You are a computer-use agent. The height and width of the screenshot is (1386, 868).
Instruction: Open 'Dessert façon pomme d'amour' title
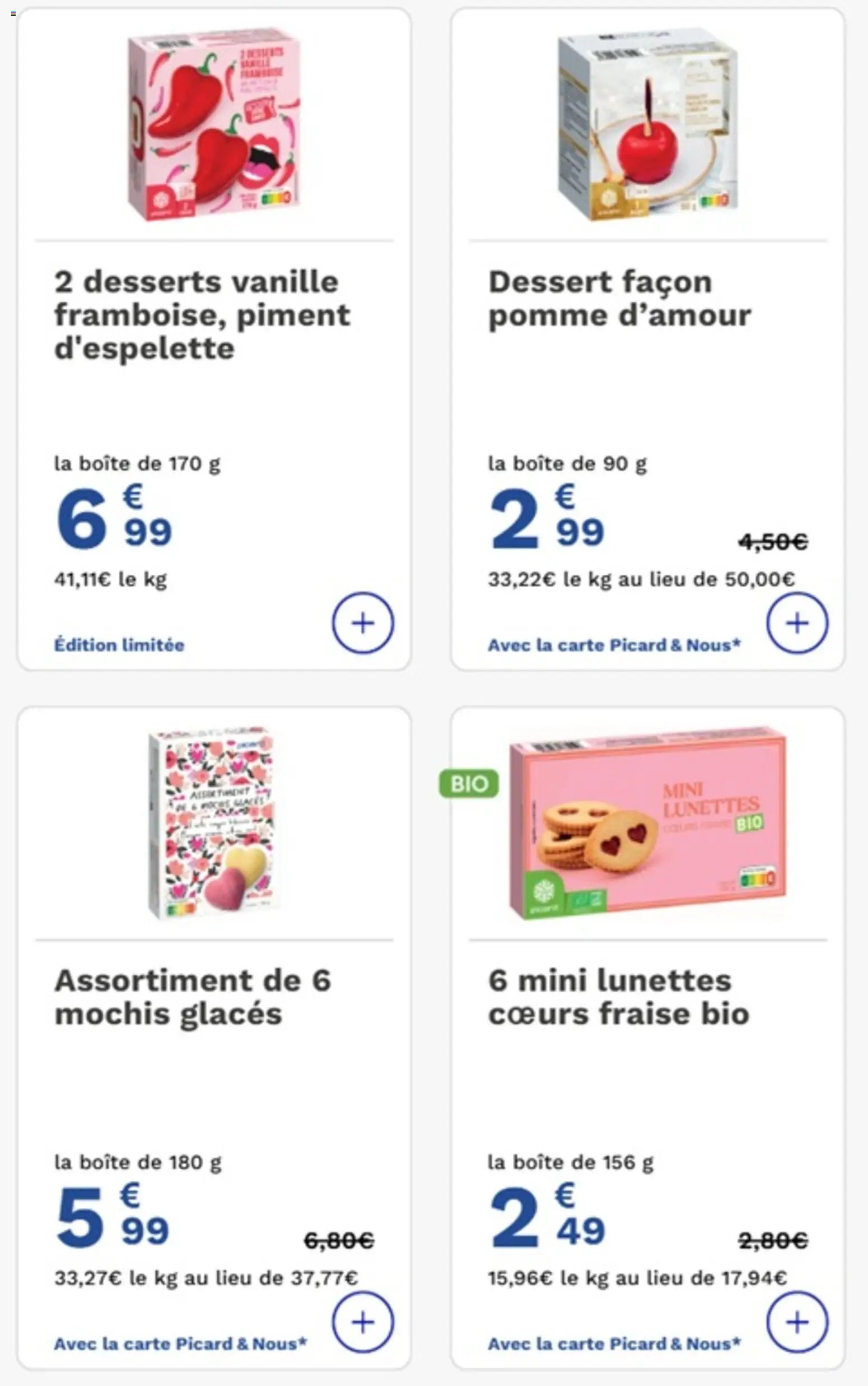[x=619, y=299]
